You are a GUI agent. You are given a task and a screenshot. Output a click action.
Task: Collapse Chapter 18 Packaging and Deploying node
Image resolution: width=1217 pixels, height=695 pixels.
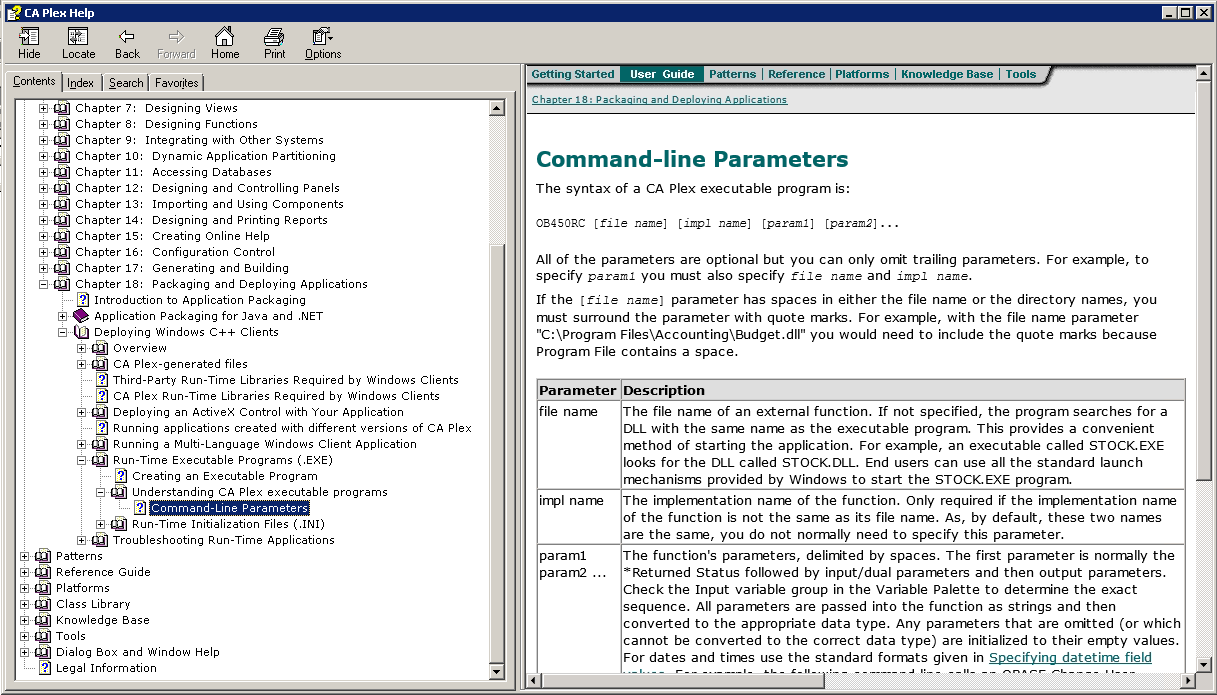[x=43, y=284]
